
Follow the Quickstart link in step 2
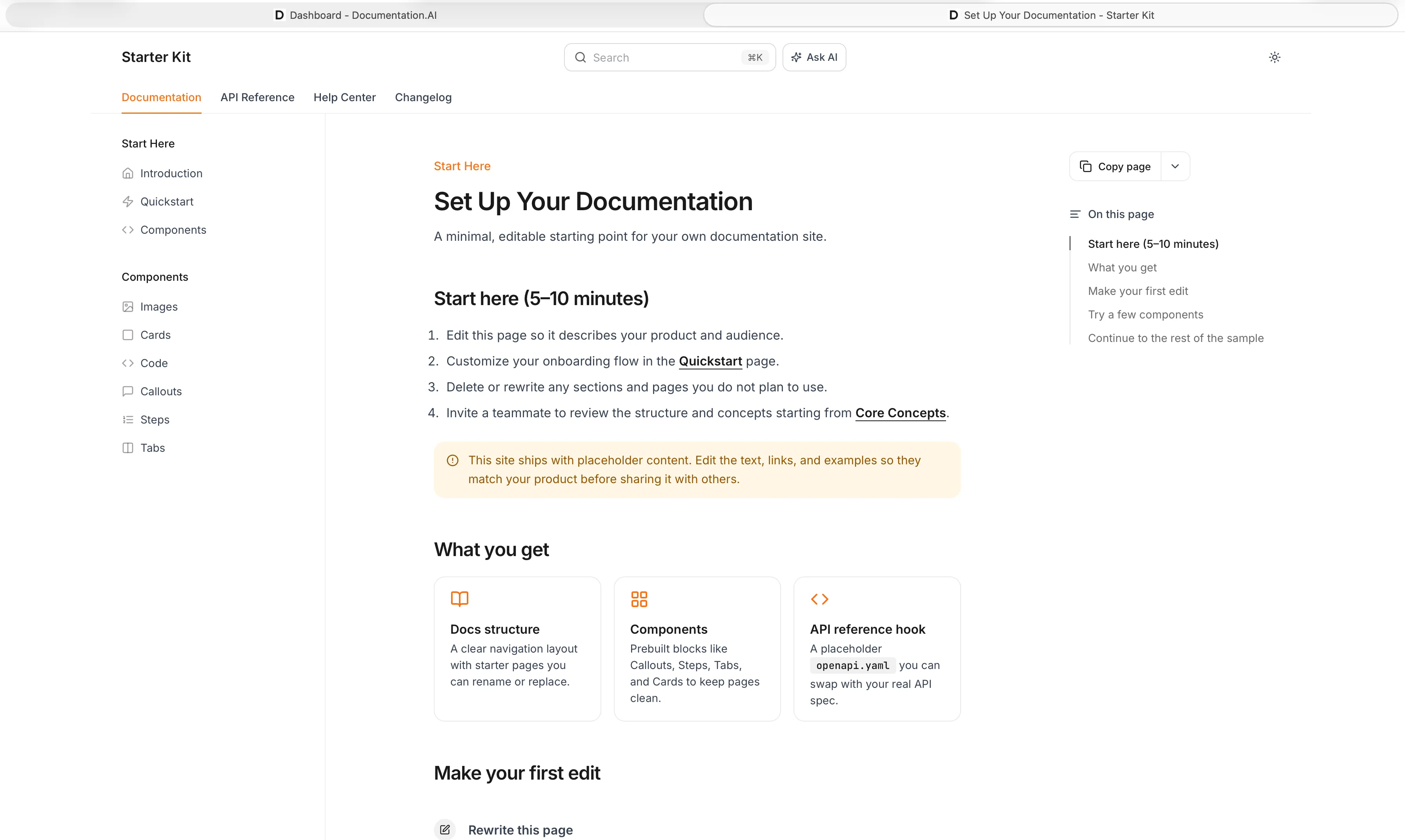click(710, 361)
